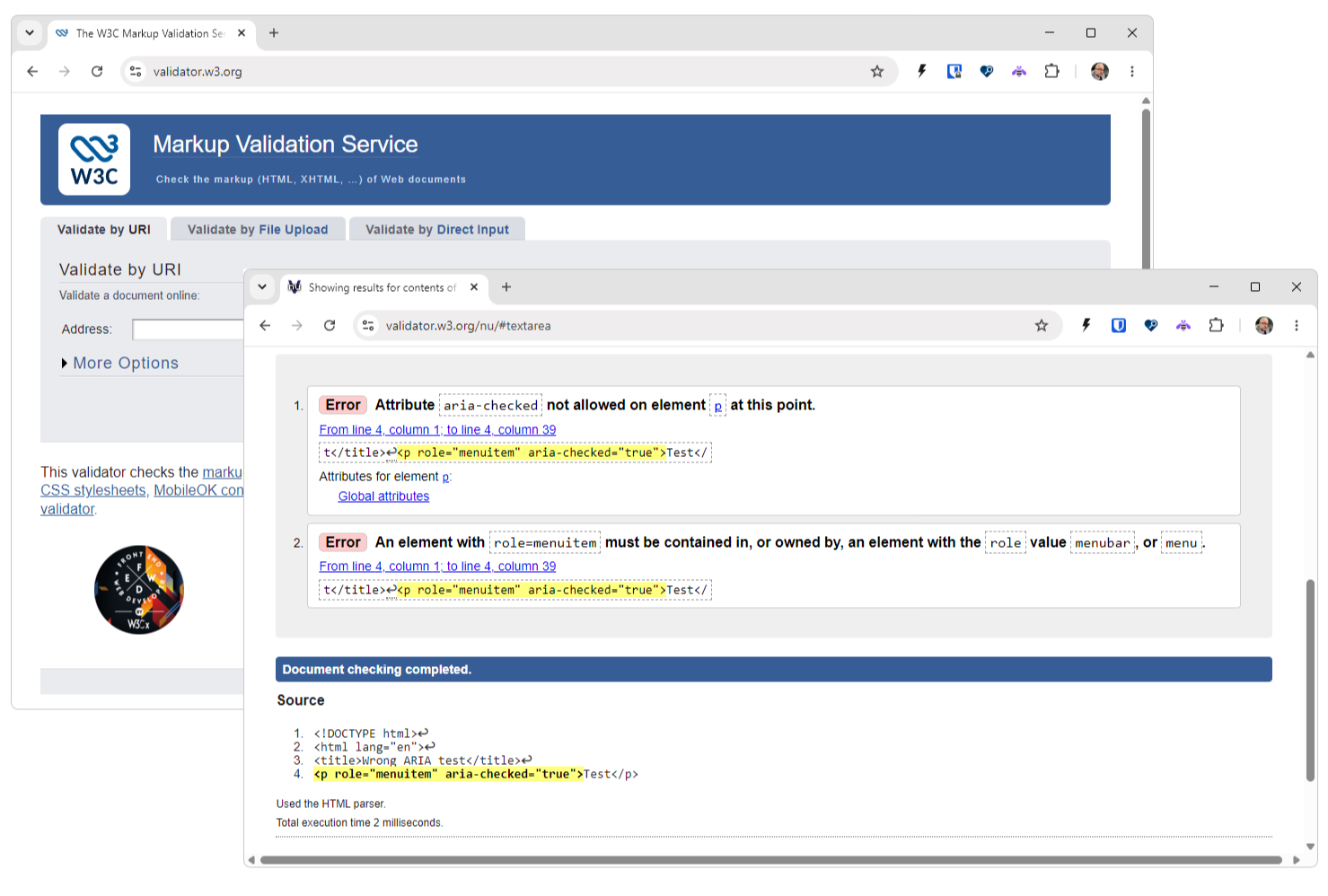
Task: Click the 'Used the HTML parser.' text
Action: [330, 804]
